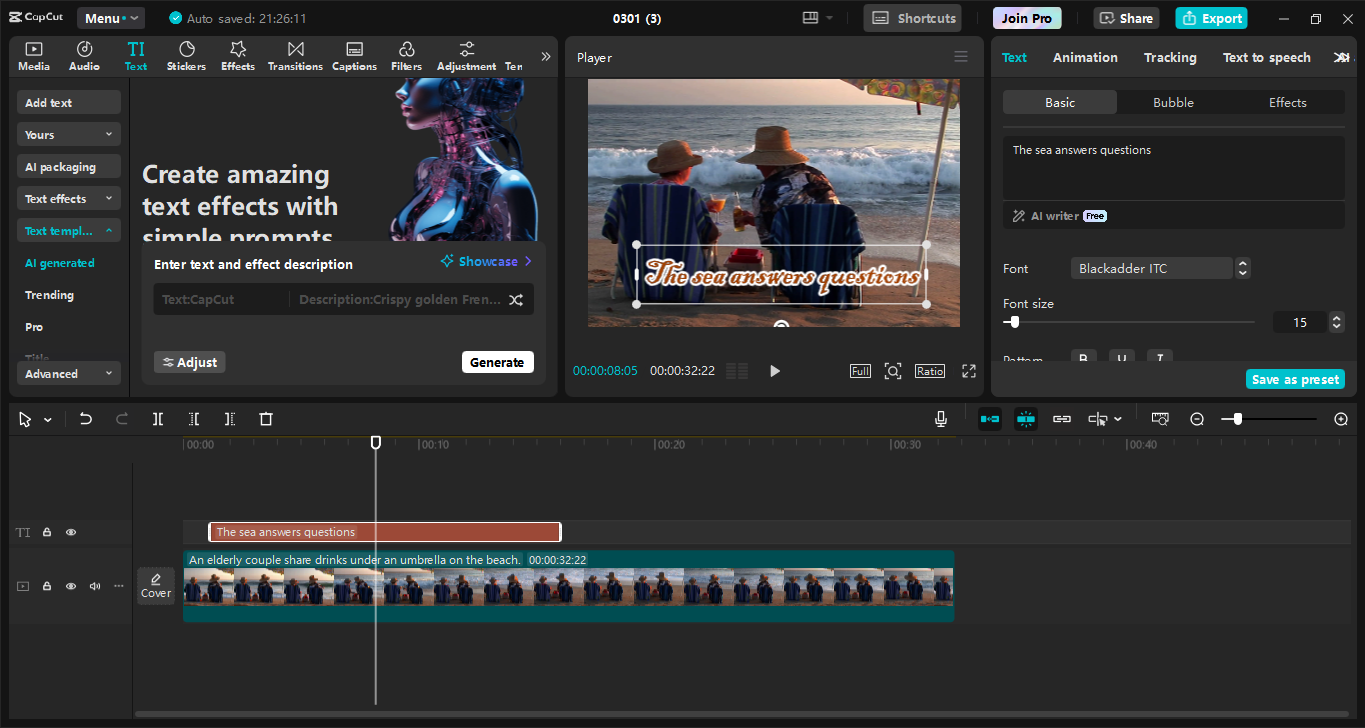Click the Generate button
Screen dimensions: 1365x728
(x=497, y=362)
